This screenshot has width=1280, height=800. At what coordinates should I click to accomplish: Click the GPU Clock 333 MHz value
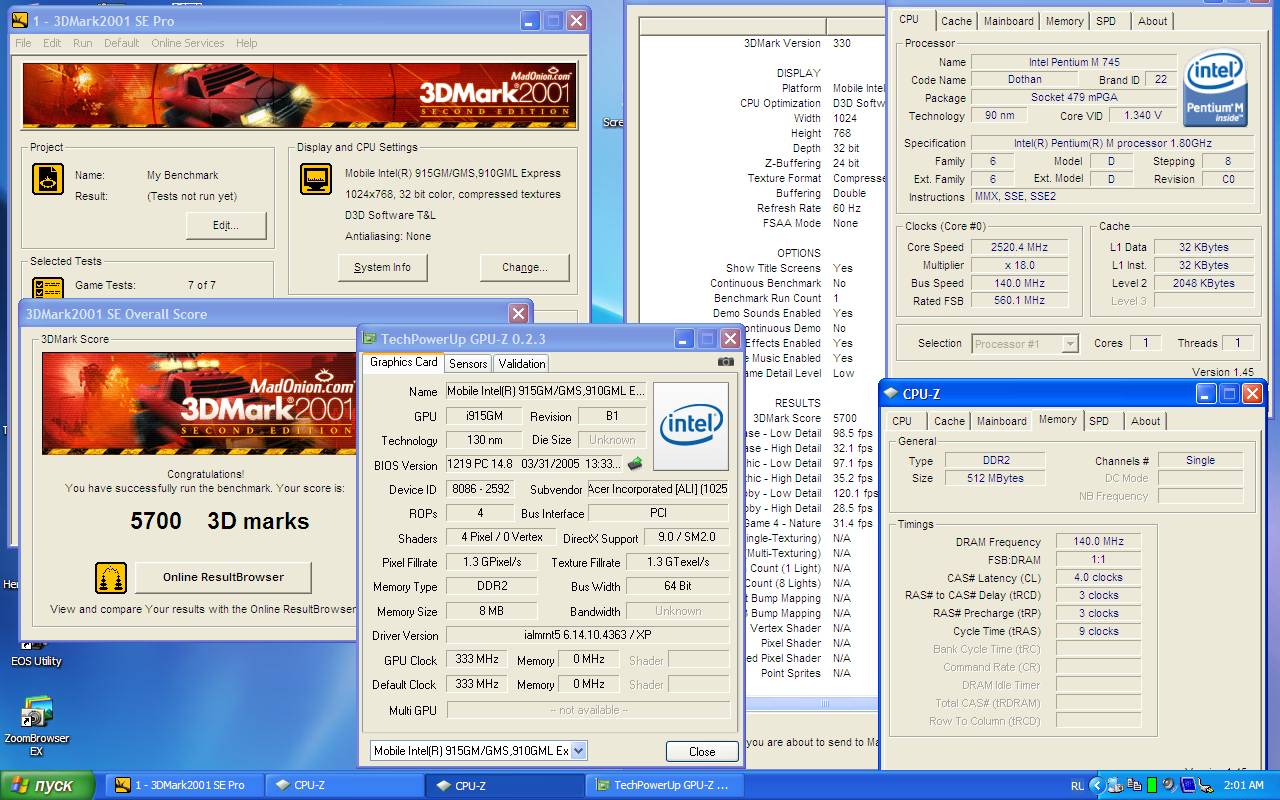[477, 660]
